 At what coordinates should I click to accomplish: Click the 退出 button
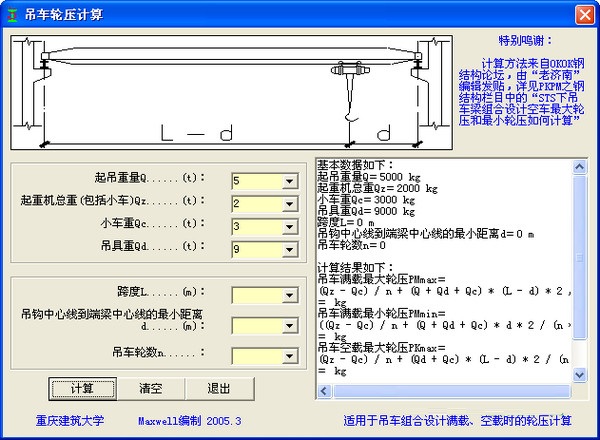219,389
